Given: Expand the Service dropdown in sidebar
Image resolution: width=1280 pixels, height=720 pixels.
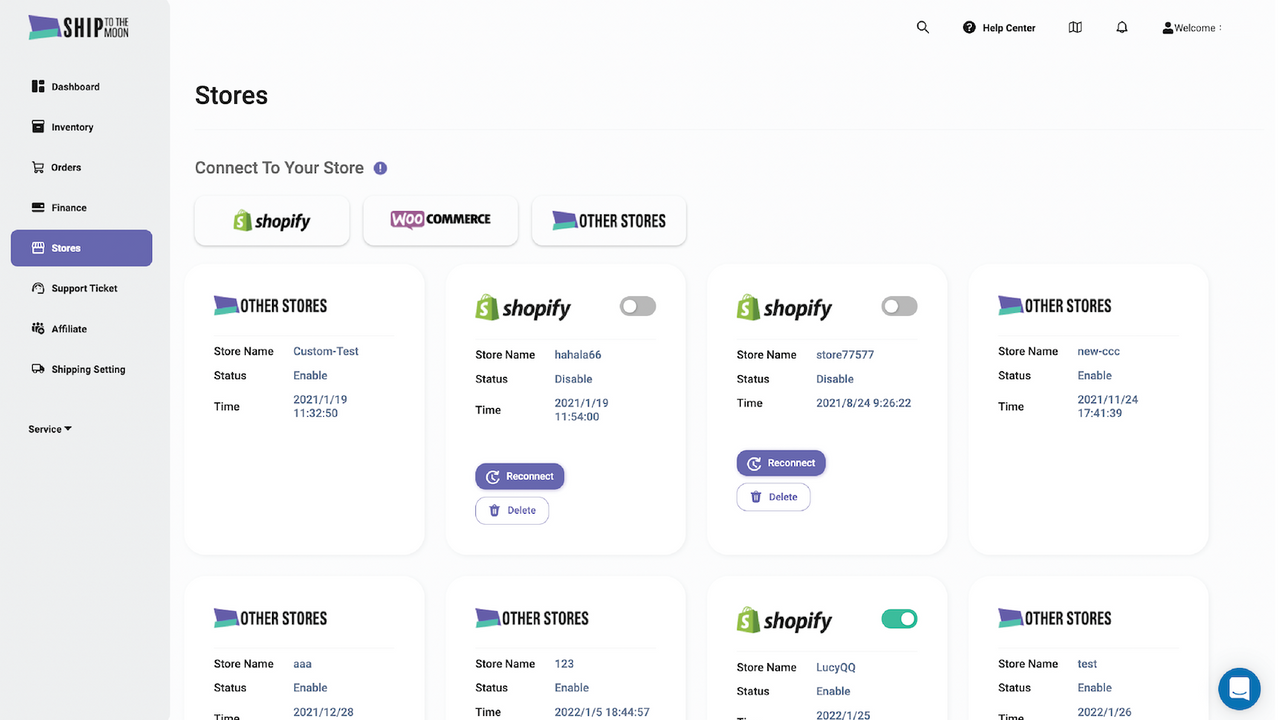Looking at the screenshot, I should coord(49,428).
